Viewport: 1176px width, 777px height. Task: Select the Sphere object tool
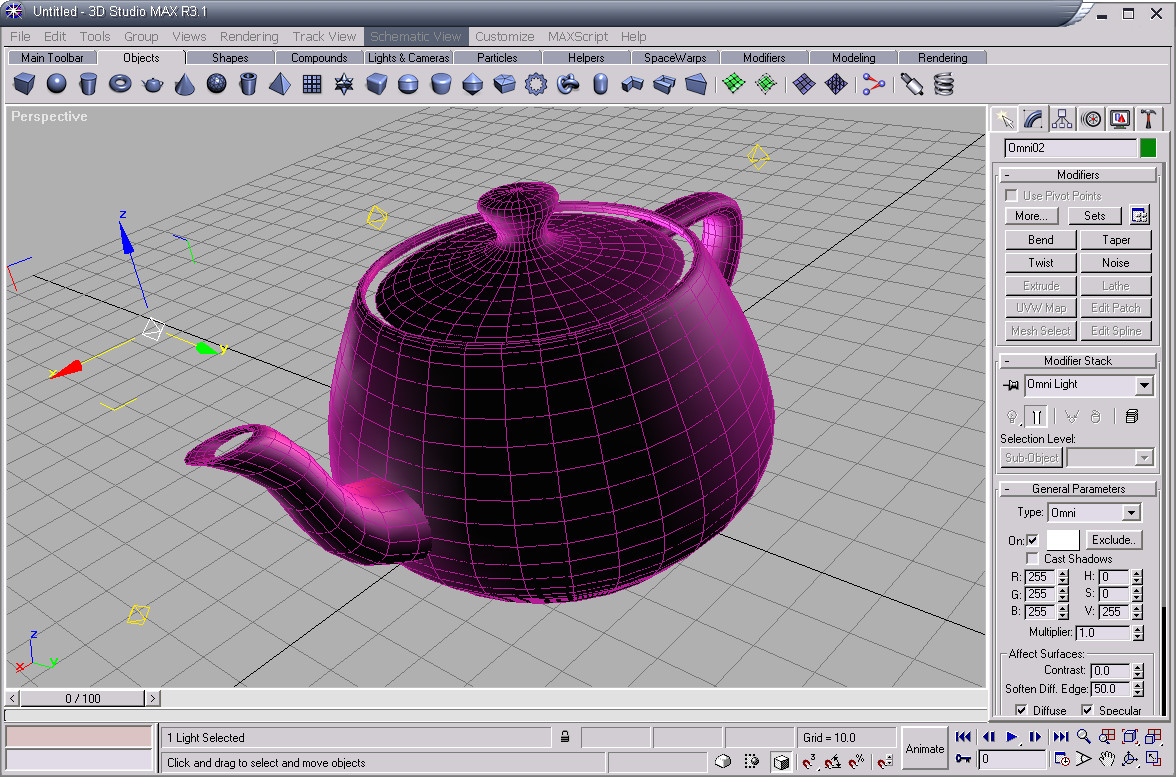tap(56, 84)
